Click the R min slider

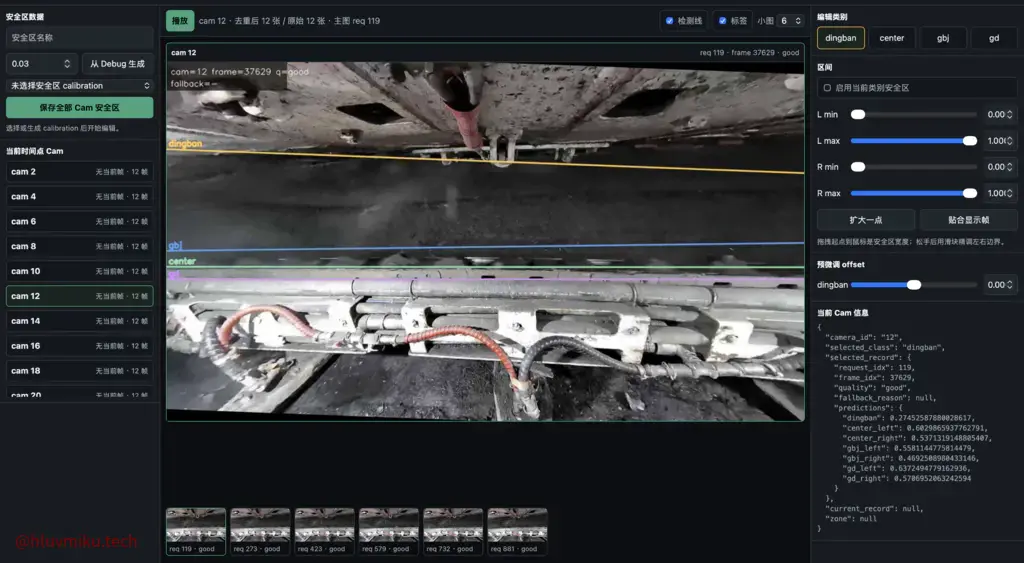(914, 167)
